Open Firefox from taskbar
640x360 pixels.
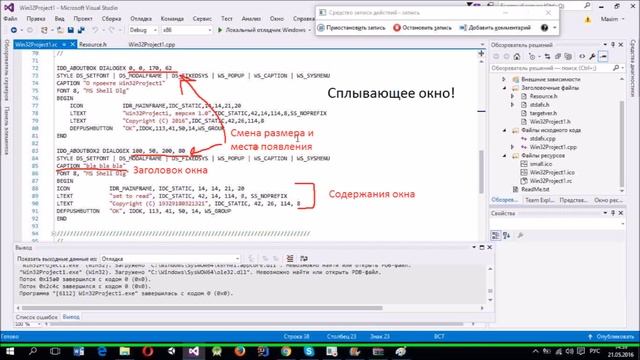point(240,351)
